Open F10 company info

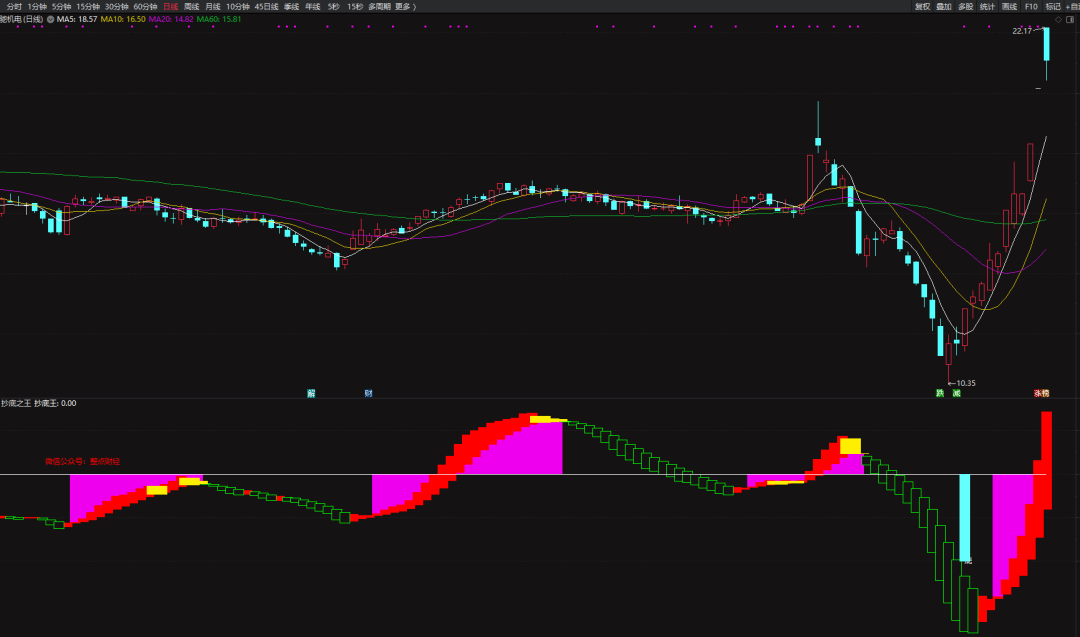pyautogui.click(x=1031, y=6)
